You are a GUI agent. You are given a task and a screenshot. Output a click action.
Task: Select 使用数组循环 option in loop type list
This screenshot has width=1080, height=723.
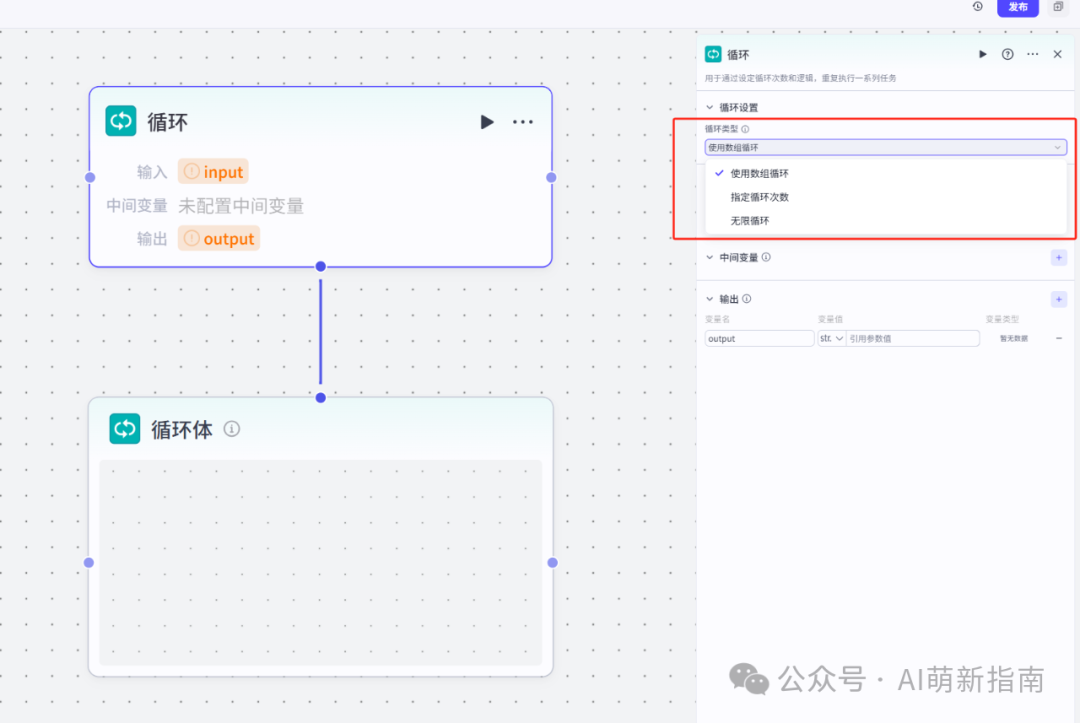[759, 173]
